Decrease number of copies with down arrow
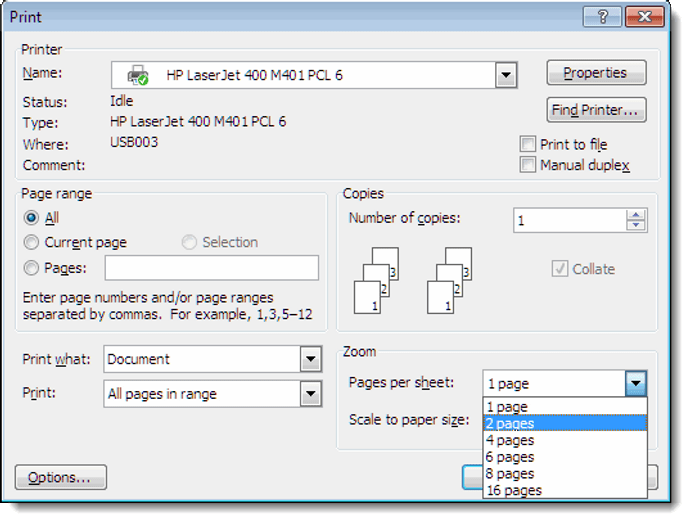 [635, 225]
